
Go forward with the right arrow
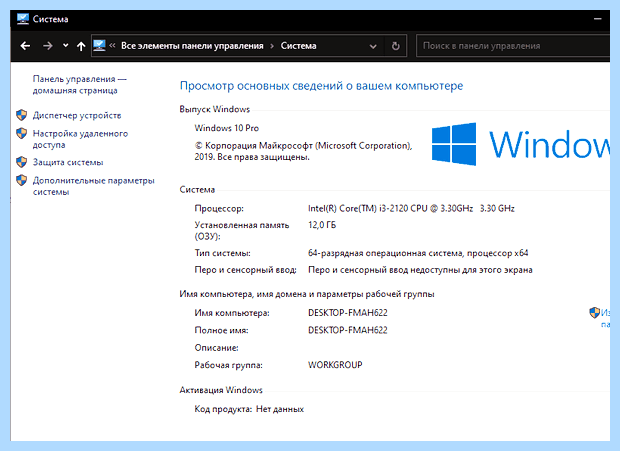[47, 46]
